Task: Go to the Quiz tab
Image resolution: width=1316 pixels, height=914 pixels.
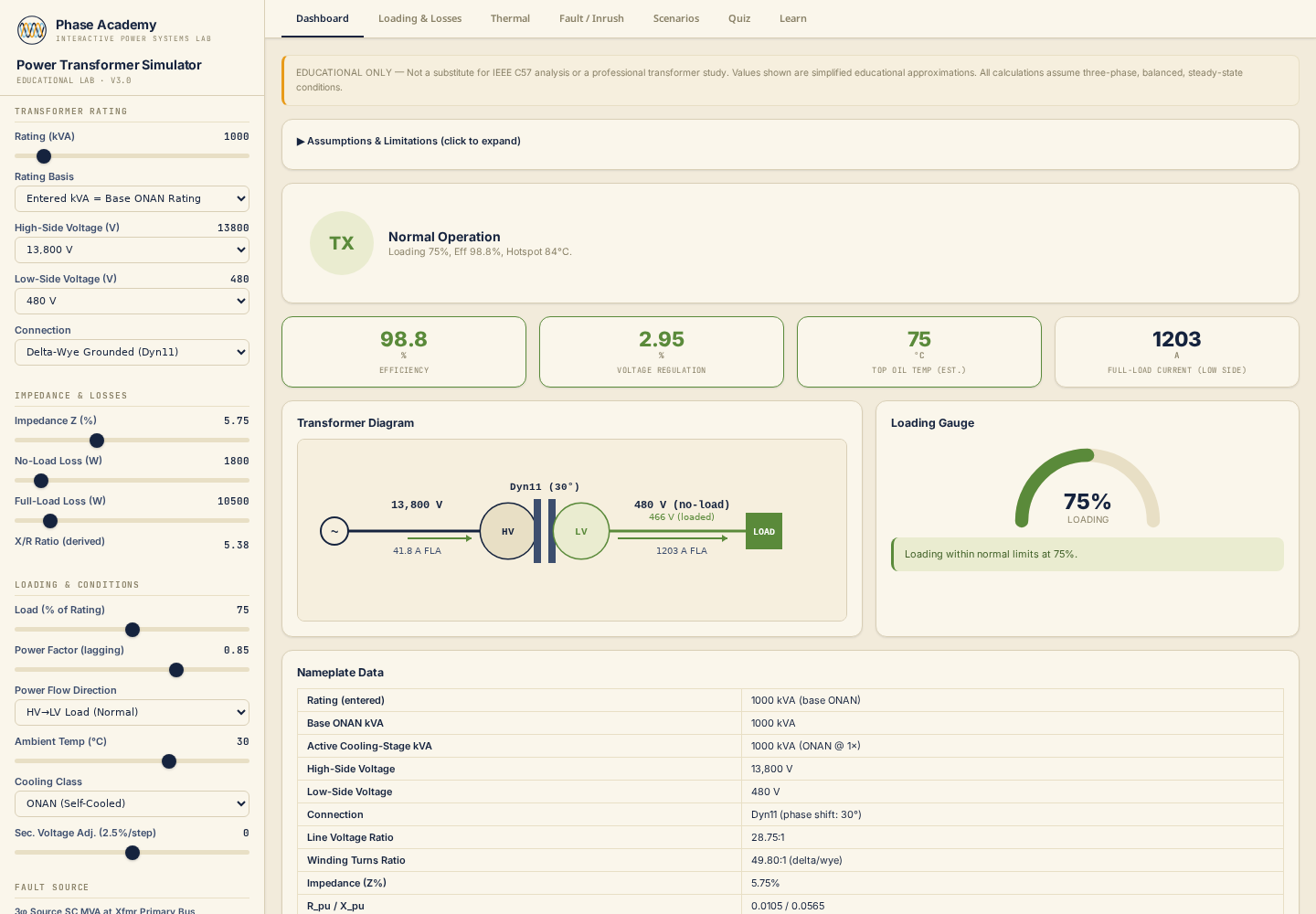Action: click(x=739, y=18)
